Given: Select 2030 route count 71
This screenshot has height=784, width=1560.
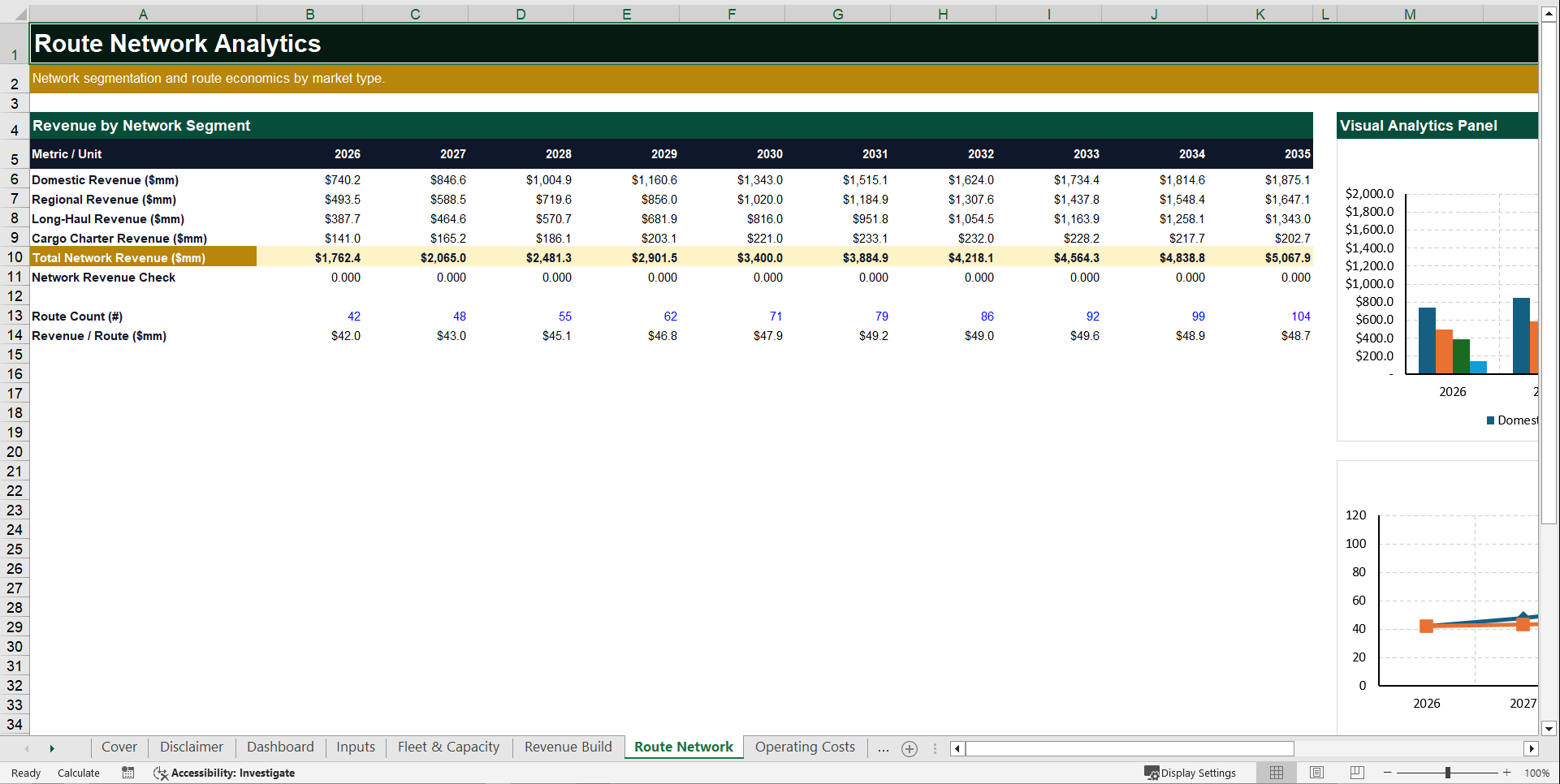Looking at the screenshot, I should click(x=732, y=316).
